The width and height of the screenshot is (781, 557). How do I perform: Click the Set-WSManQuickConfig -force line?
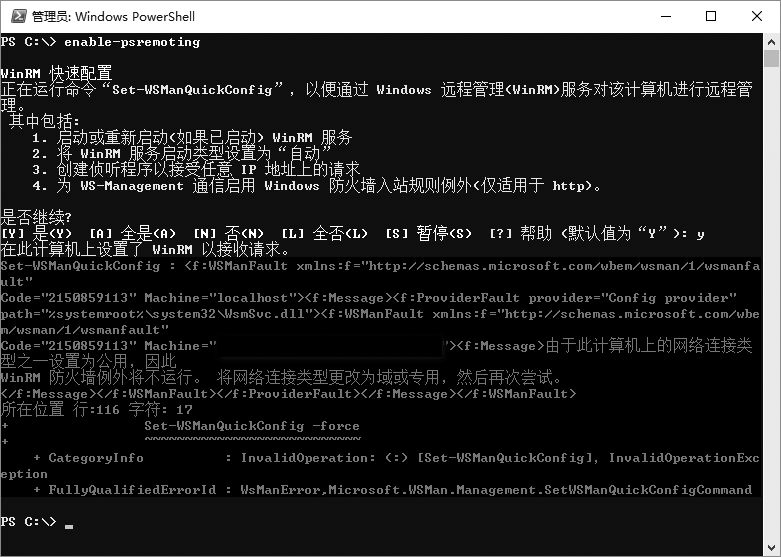coord(251,426)
